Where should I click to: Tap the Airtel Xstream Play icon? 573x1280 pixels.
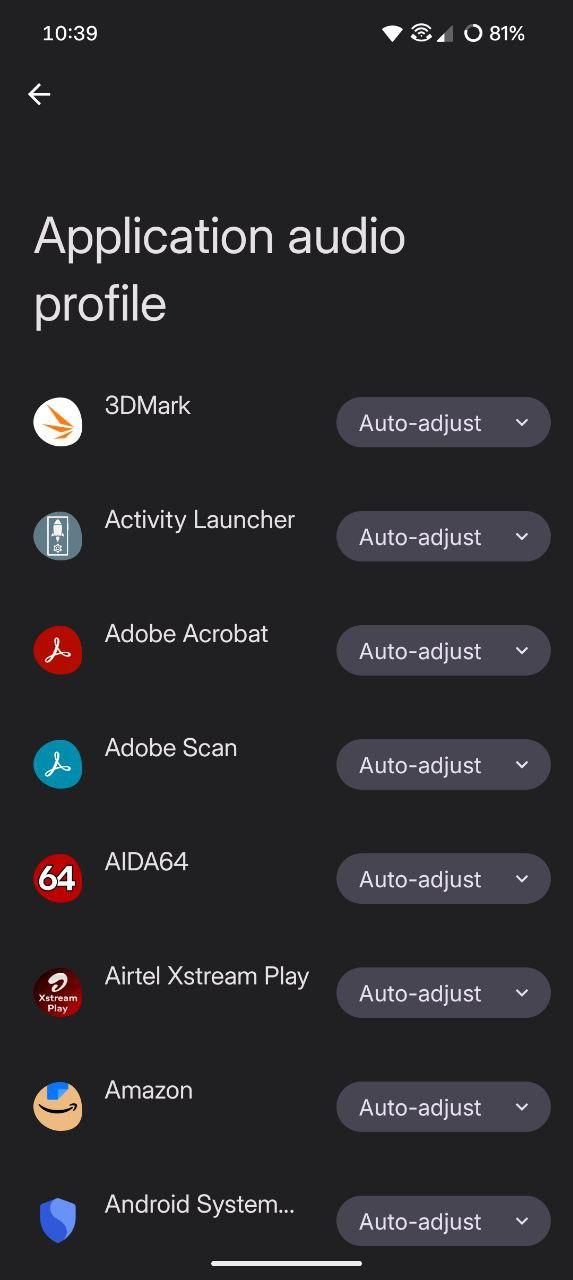(x=58, y=992)
